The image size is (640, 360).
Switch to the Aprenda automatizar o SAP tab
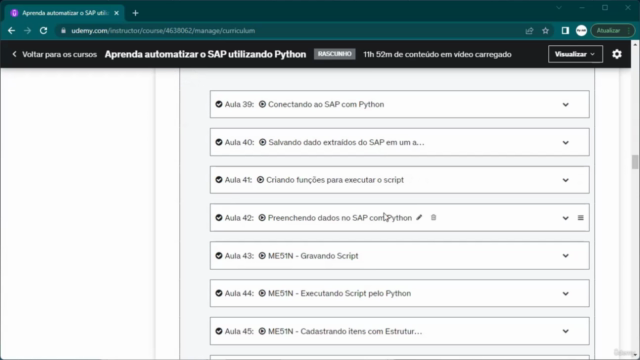click(x=64, y=13)
